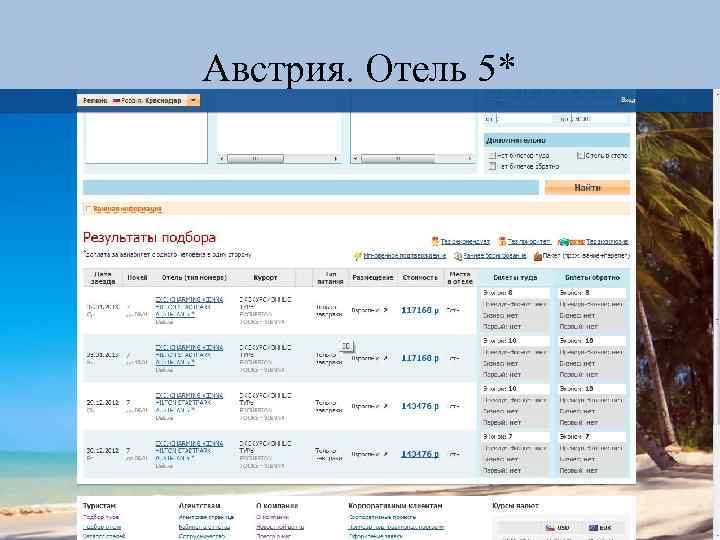
Task: Open the 'Мгновенное подтверждение' link
Action: click(x=405, y=256)
